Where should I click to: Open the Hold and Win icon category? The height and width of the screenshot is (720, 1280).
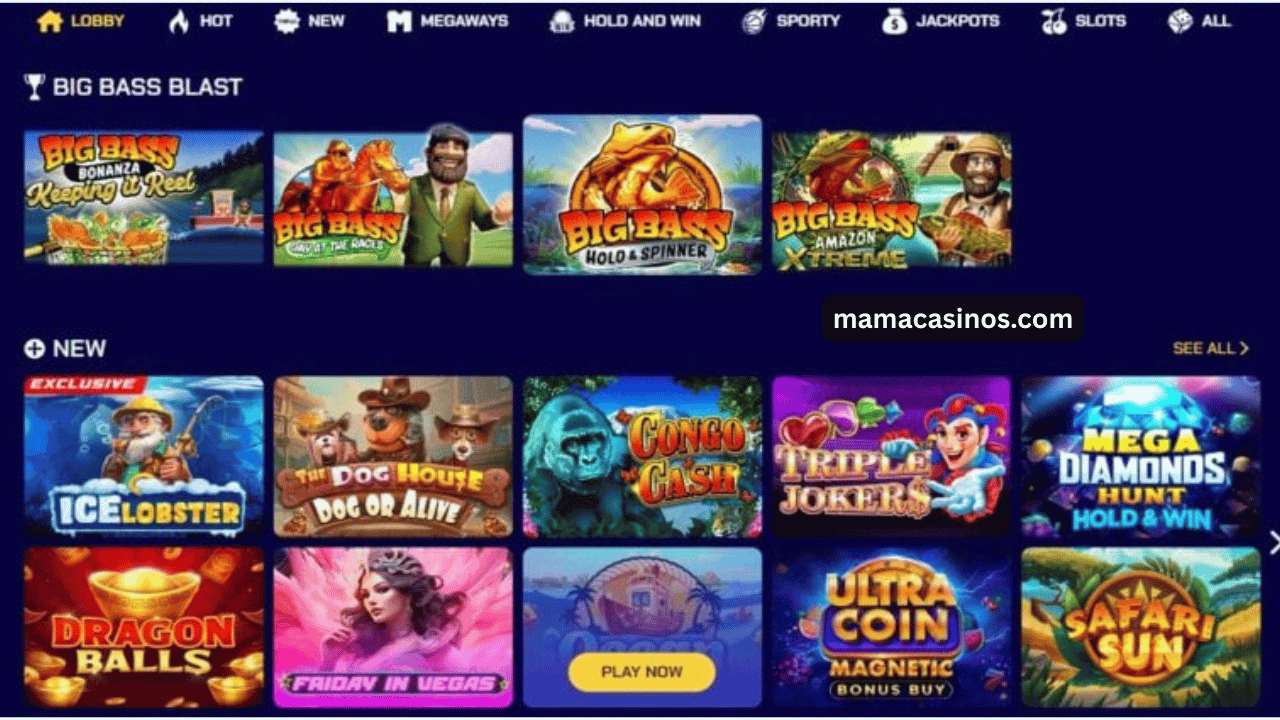[562, 21]
